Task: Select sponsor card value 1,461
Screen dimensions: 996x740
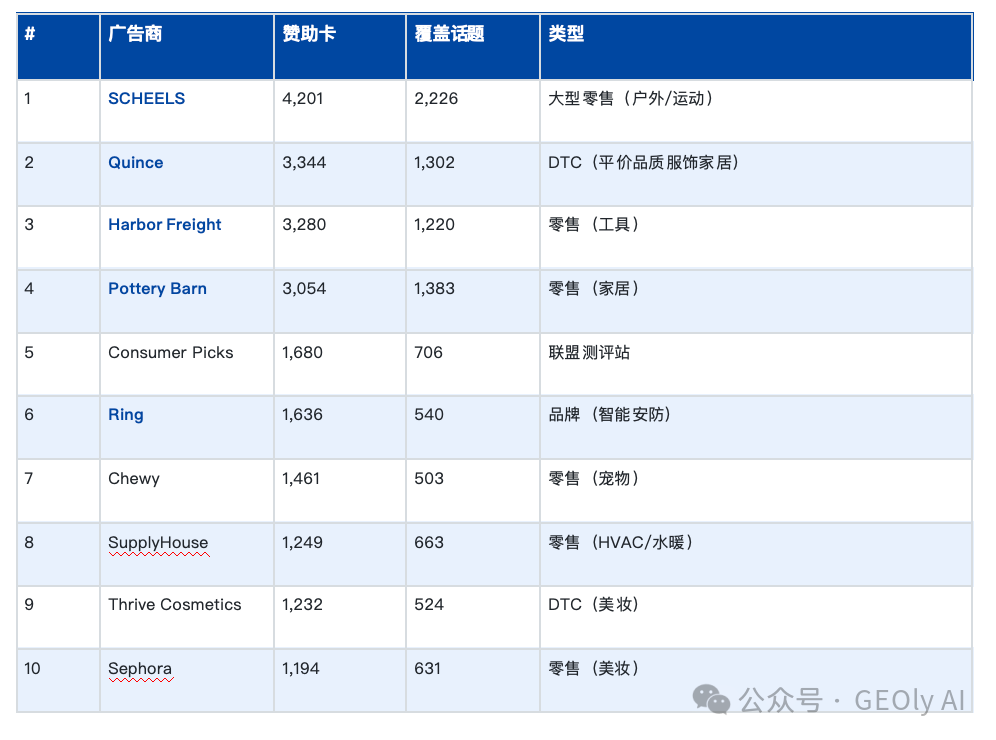Action: click(x=301, y=479)
